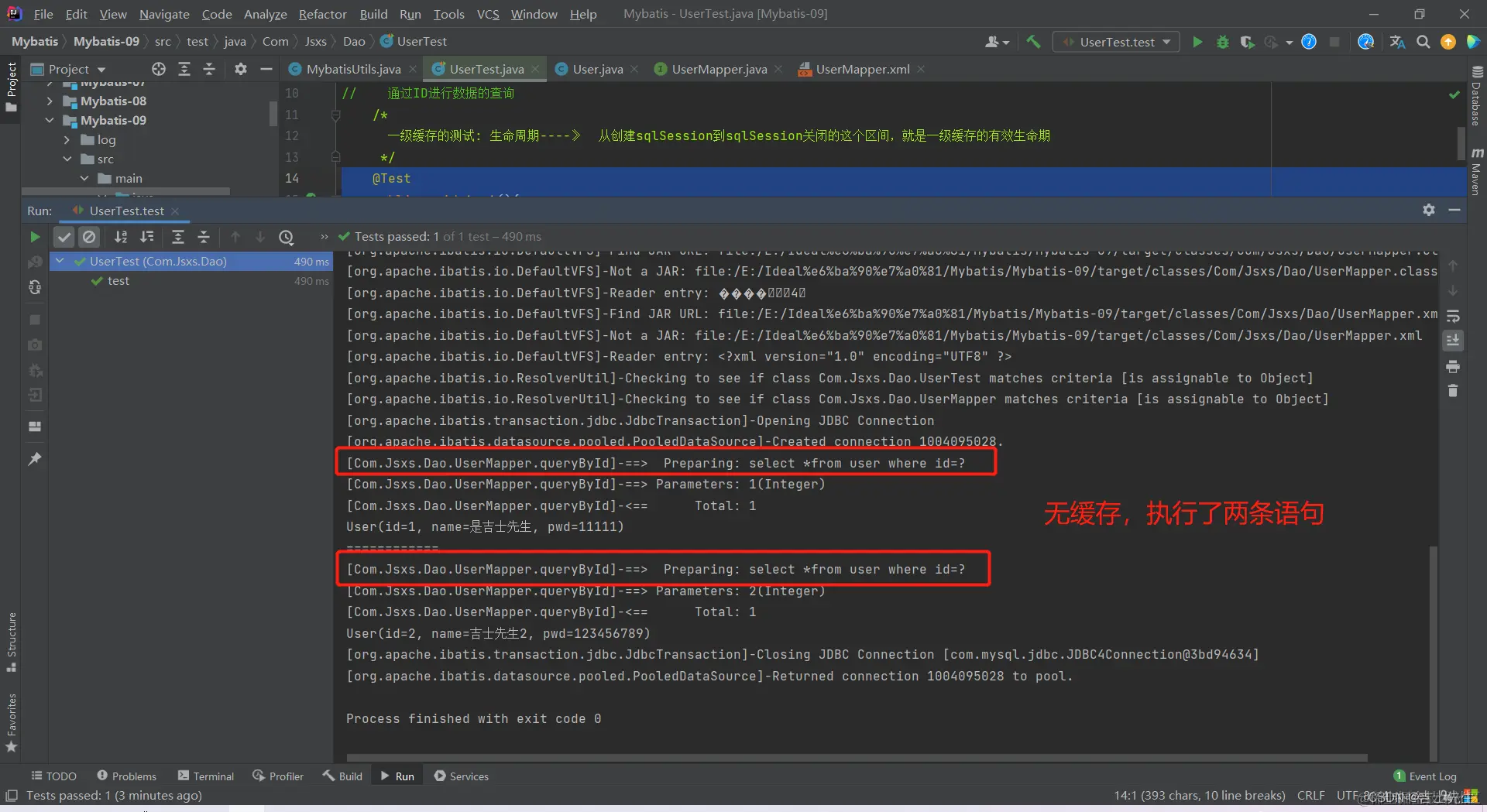
Task: Open Structure side panel
Action: (x=12, y=642)
